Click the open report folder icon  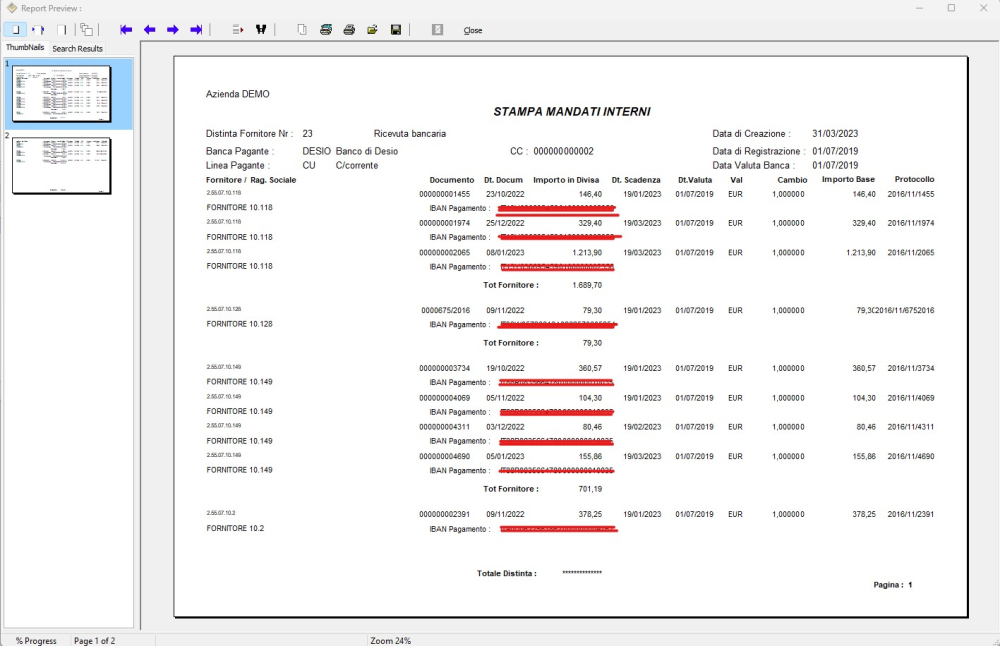tap(372, 30)
